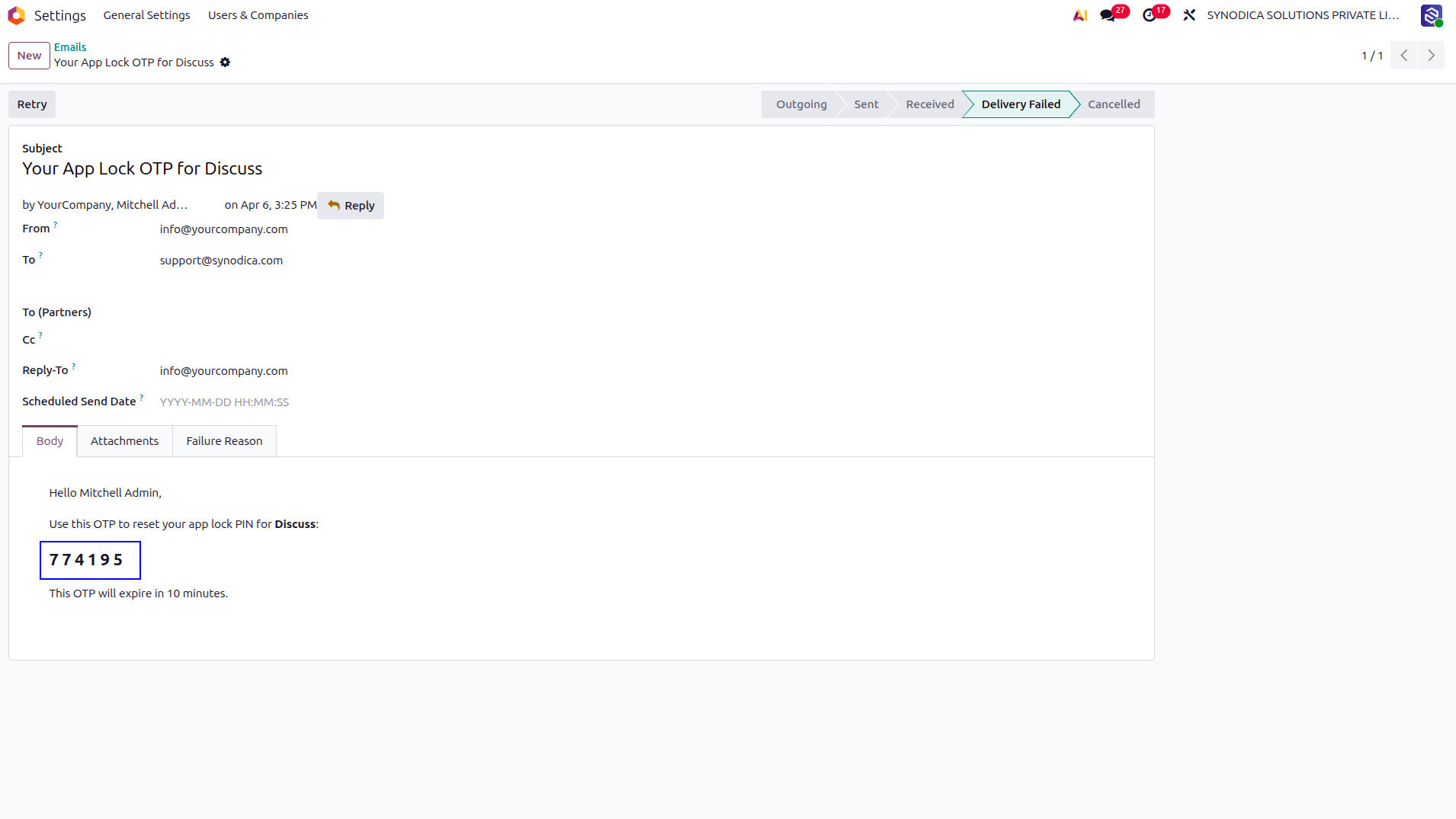Click the Reply button
The image size is (1456, 819).
[x=351, y=206]
